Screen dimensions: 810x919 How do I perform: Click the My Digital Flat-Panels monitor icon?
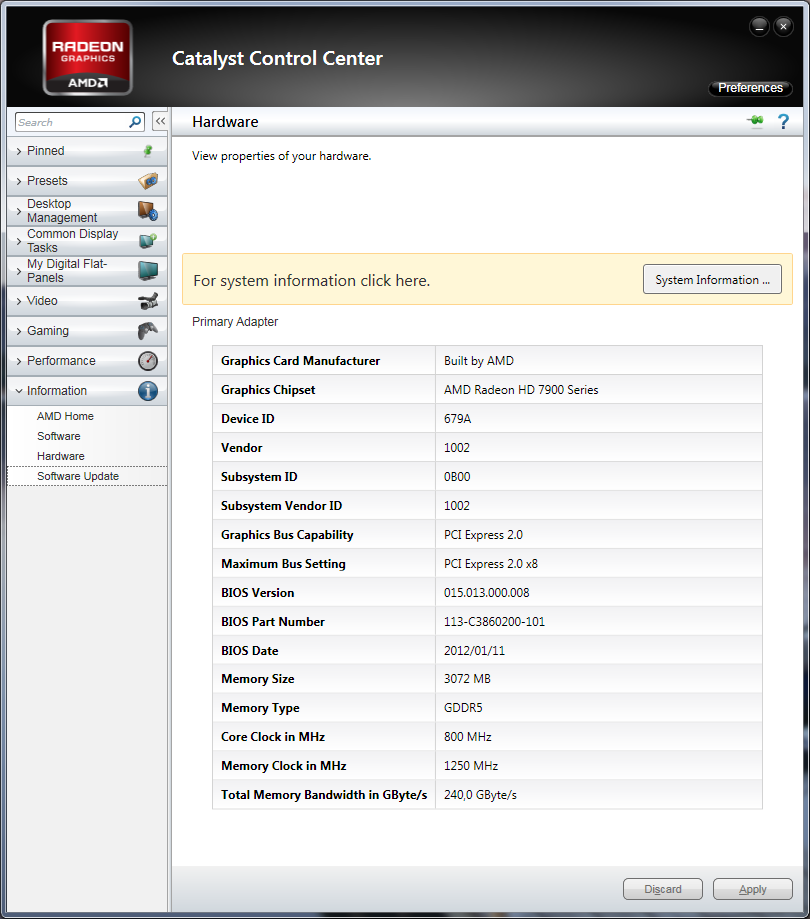pos(148,271)
